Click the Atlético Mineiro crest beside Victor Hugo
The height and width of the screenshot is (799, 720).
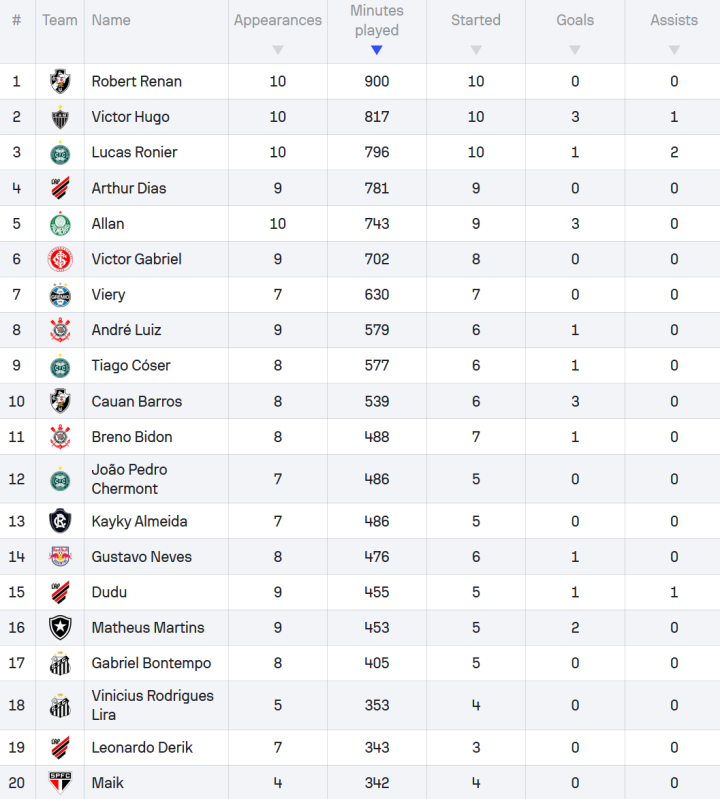coord(60,117)
